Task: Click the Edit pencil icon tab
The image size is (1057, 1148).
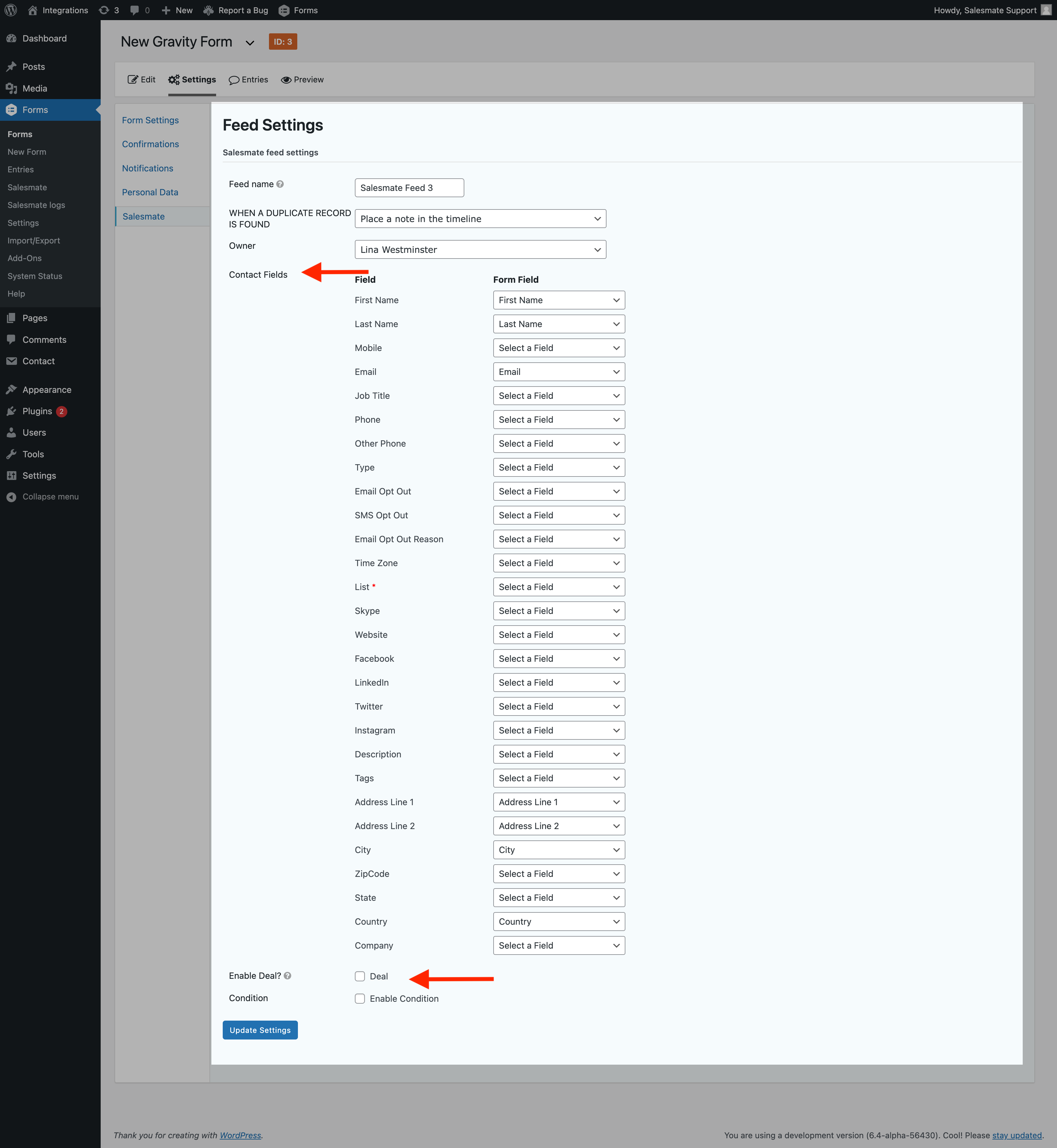Action: pyautogui.click(x=133, y=80)
